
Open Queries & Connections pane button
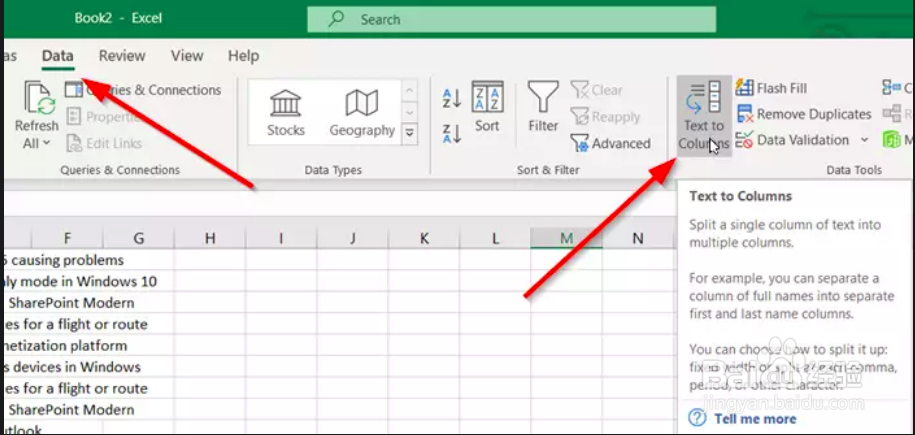[143, 90]
